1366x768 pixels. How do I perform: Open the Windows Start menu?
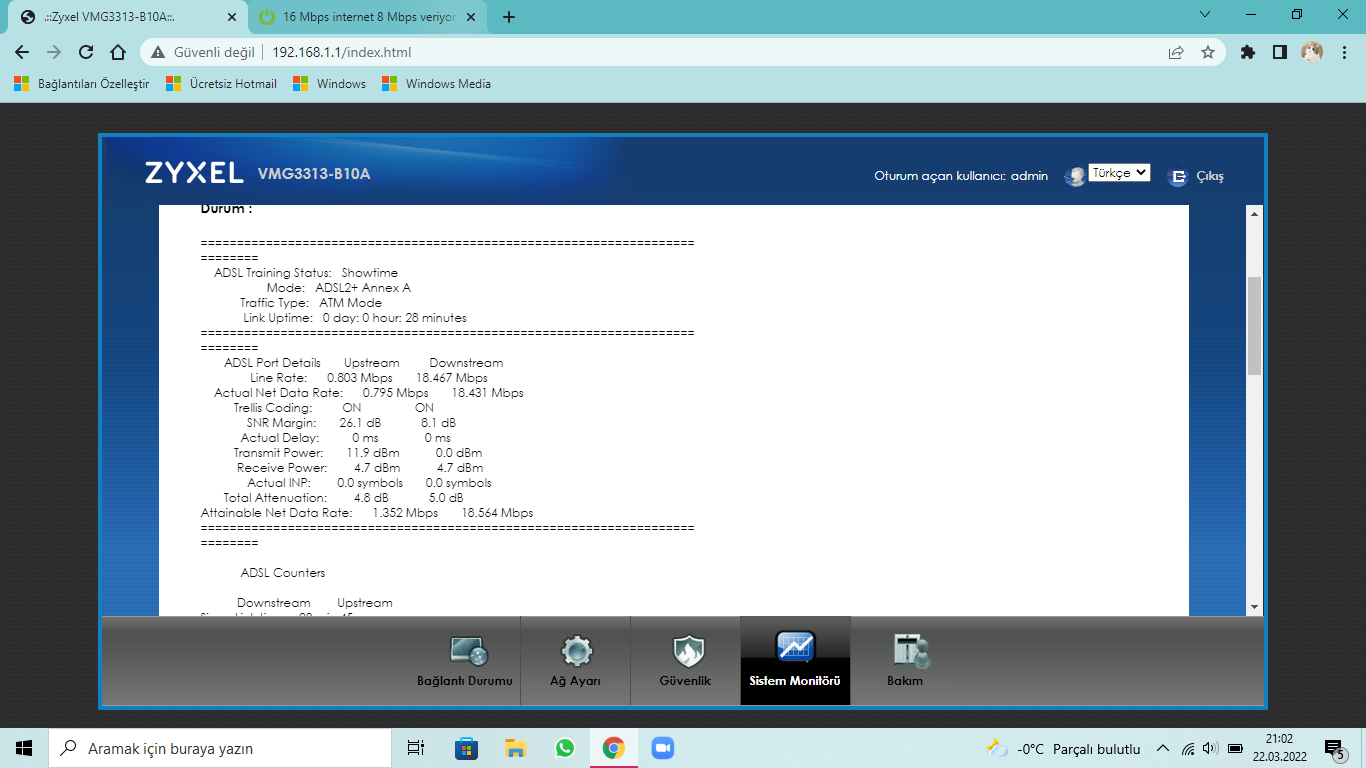[x=24, y=748]
